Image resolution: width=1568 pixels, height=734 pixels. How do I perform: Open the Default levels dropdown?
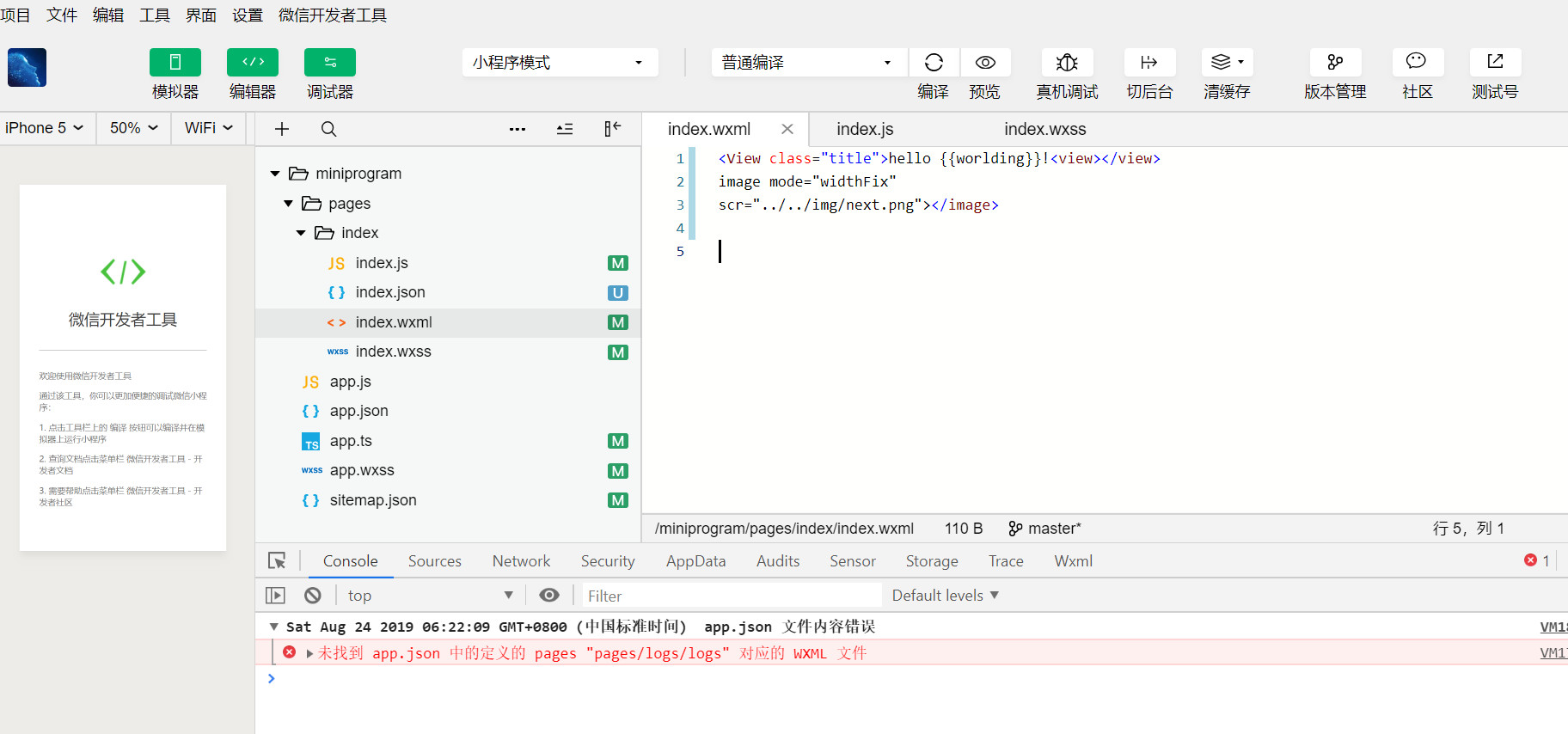click(x=945, y=596)
